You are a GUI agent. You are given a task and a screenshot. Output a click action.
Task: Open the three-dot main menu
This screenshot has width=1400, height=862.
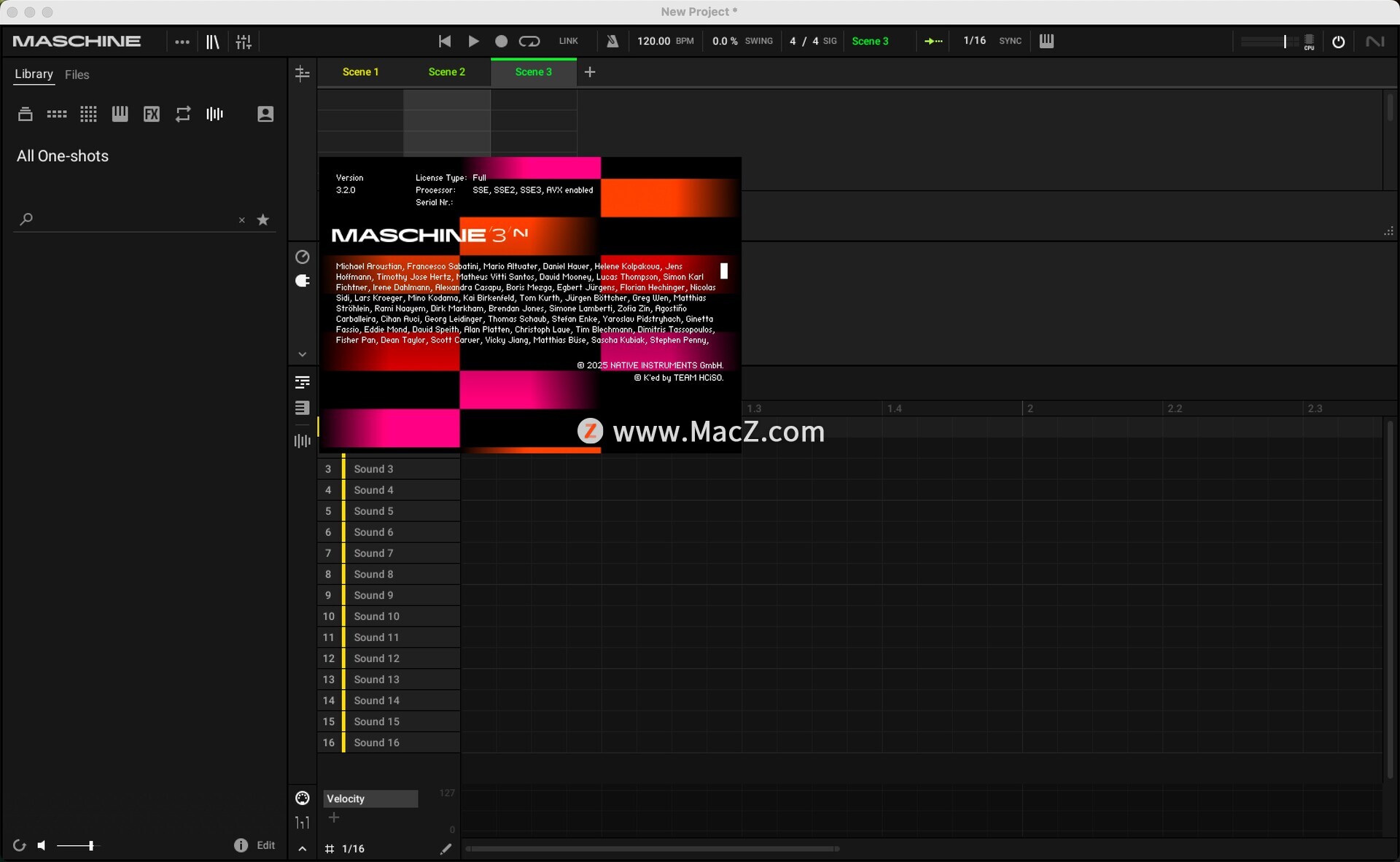pos(182,42)
